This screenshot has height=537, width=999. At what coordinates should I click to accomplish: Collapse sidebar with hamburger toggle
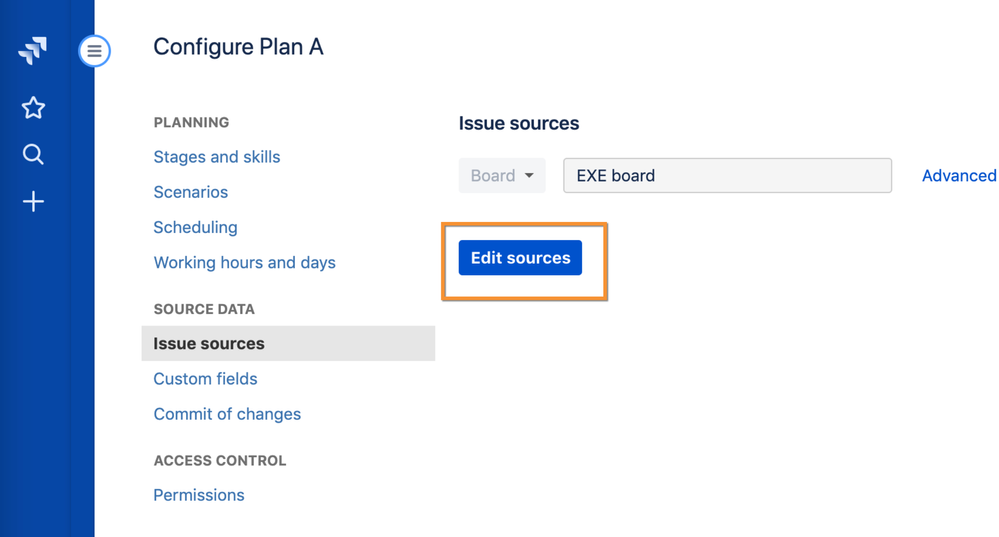click(94, 50)
